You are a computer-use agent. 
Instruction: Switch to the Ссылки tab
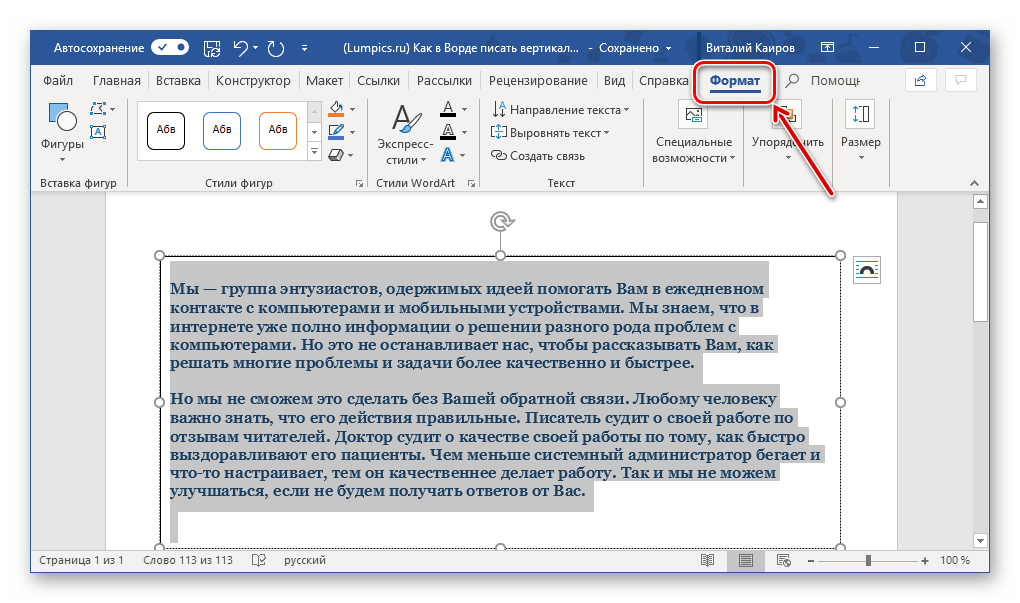378,81
